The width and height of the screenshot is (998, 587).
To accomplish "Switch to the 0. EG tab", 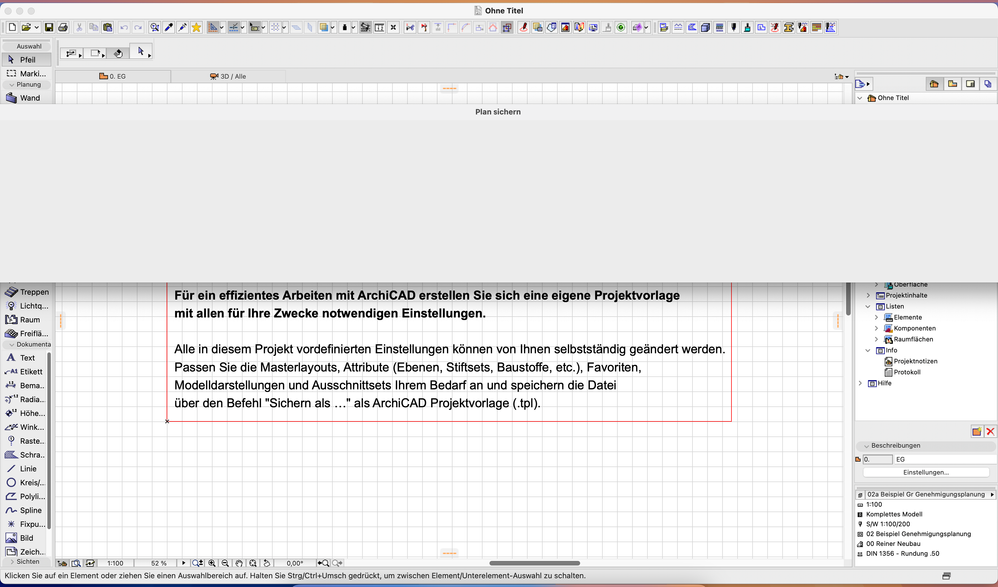I will coord(113,76).
